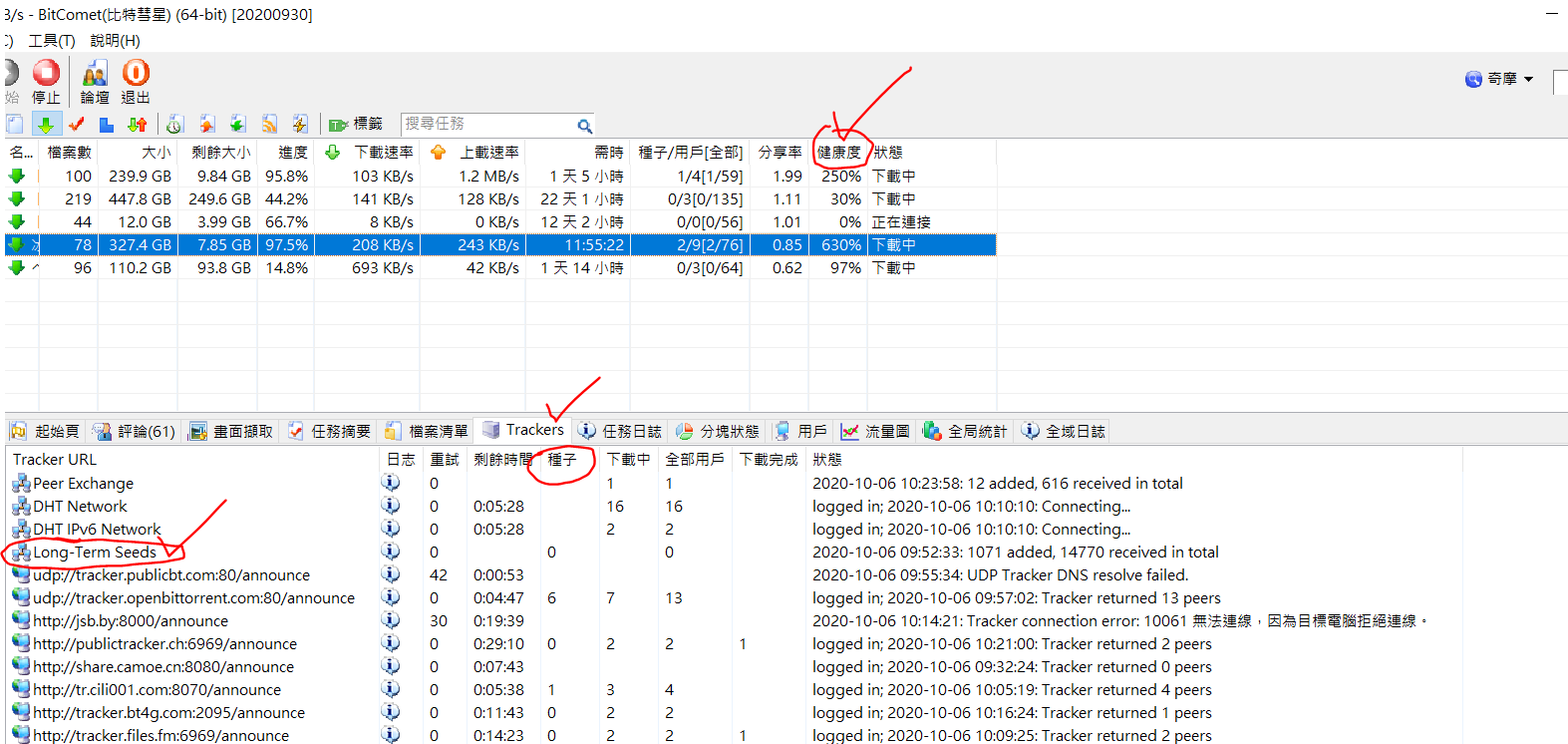Switch to the 全局統計 tab
The width and height of the screenshot is (1568, 744).
965,431
